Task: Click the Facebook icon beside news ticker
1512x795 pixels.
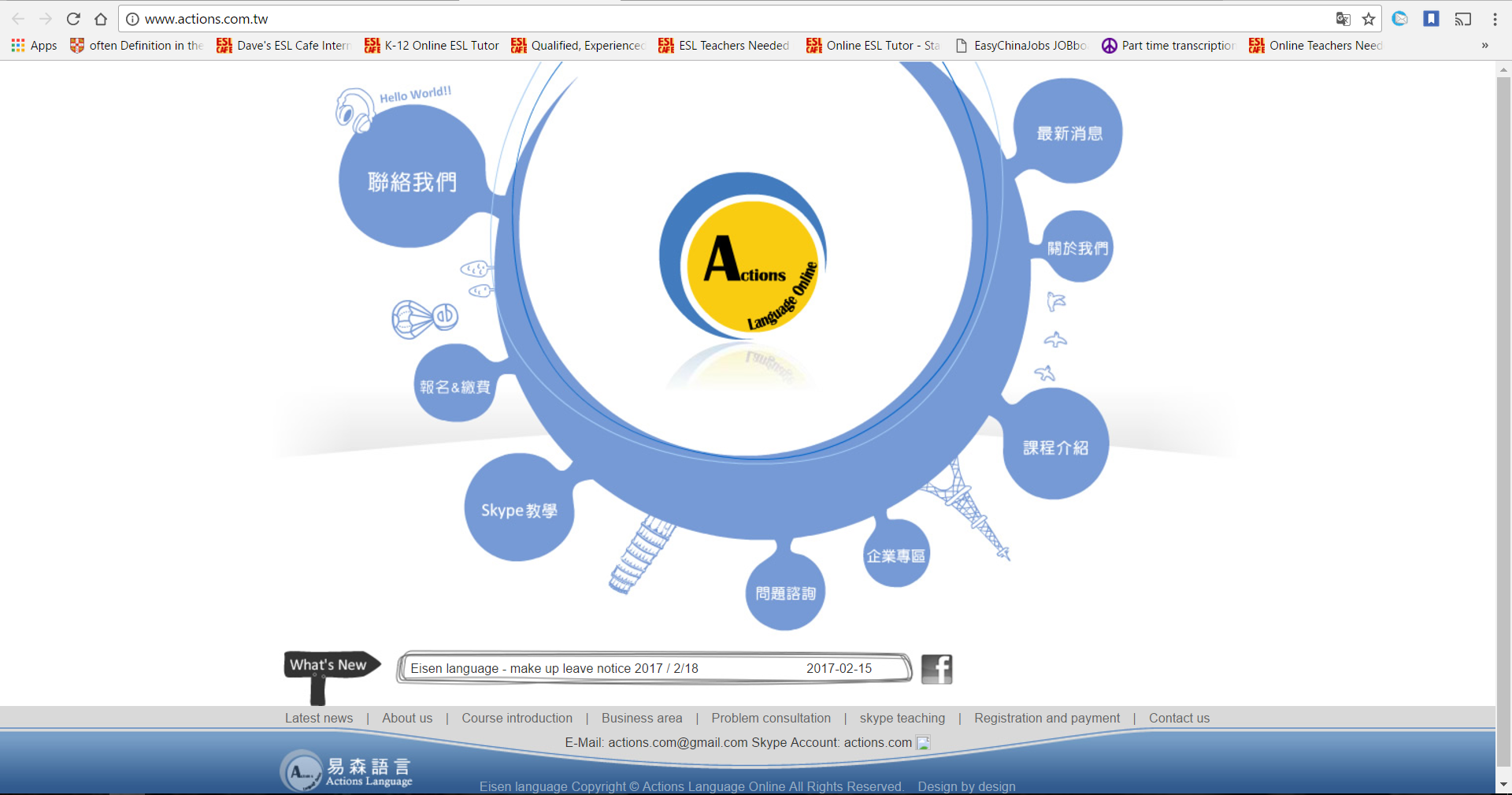Action: 936,669
